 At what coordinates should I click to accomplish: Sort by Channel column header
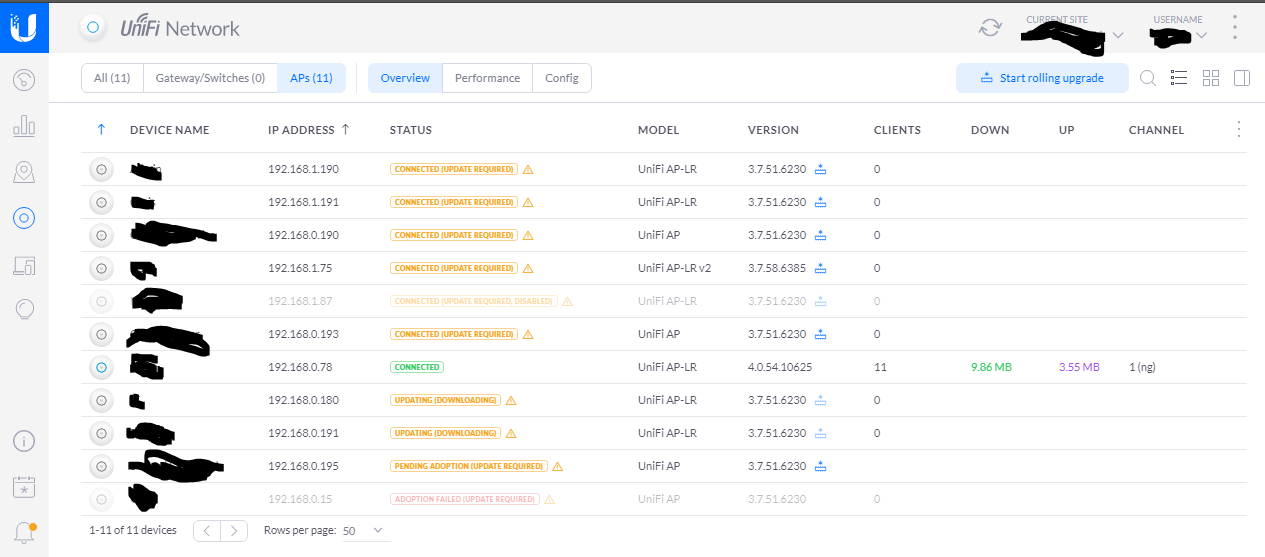click(1156, 130)
